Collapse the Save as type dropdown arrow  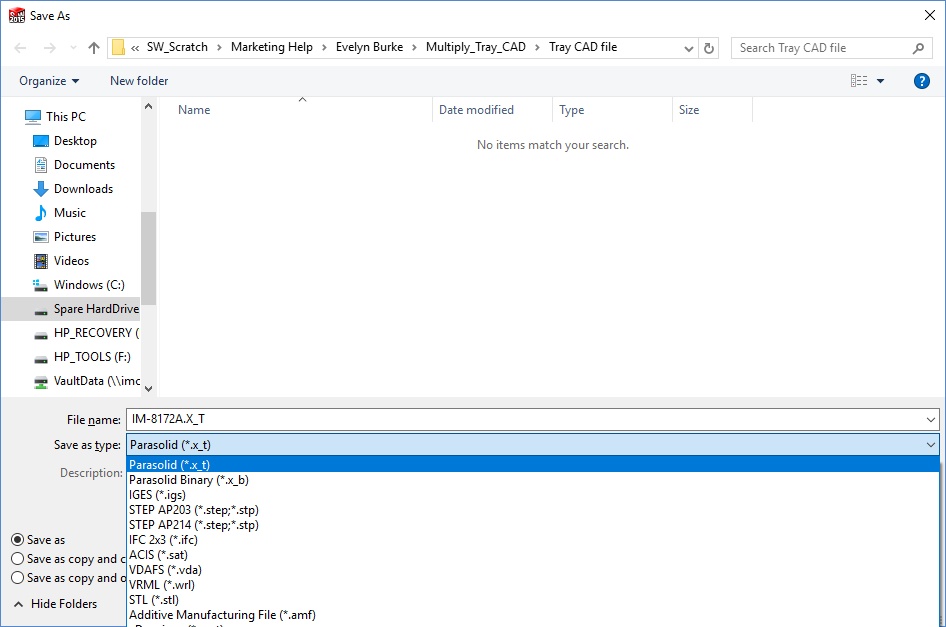click(x=930, y=445)
